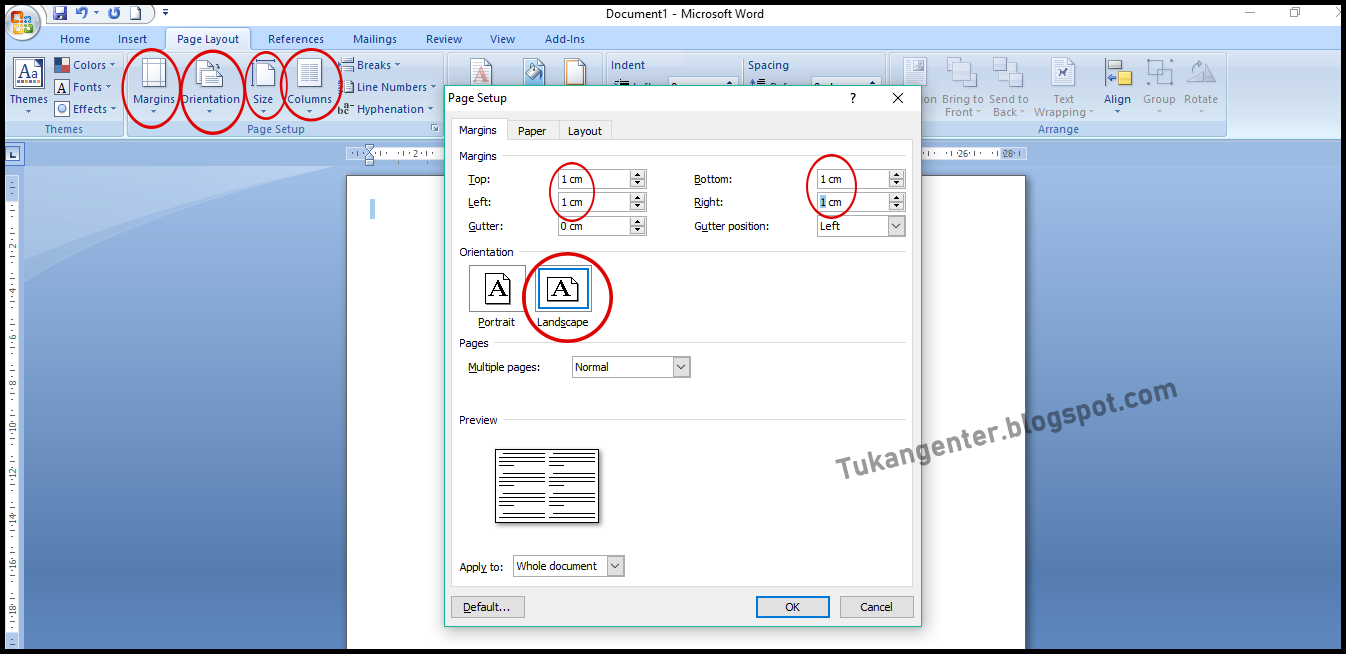The image size is (1346, 654).
Task: Decrease the Gutter value with down arrow
Action: [x=638, y=231]
